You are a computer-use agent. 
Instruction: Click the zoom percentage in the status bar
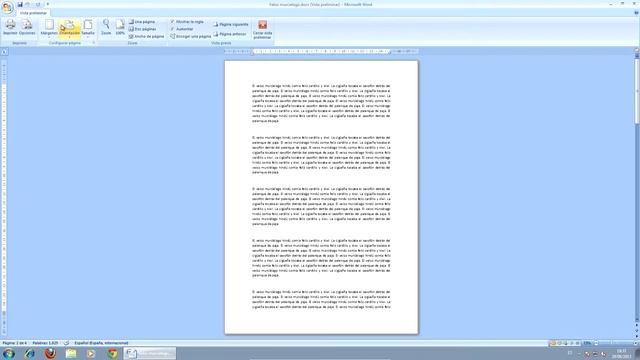tap(587, 343)
